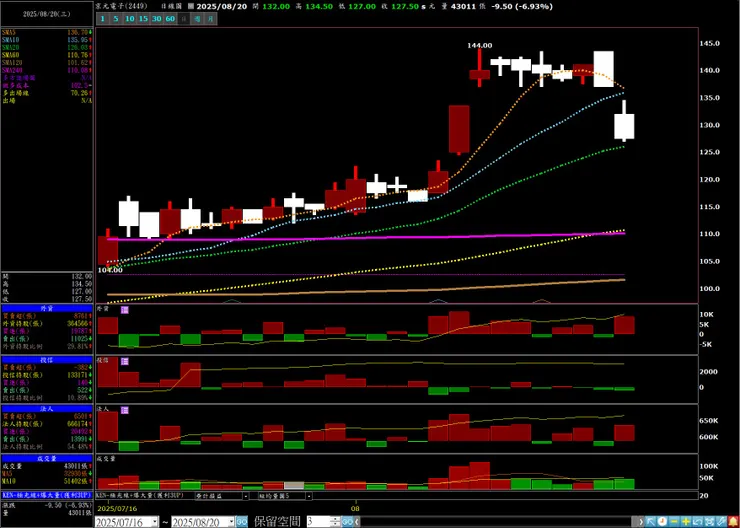Screen dimensions: 740x528
Task: Click the fullscreen expand icon
Action: pyautogui.click(x=709, y=522)
